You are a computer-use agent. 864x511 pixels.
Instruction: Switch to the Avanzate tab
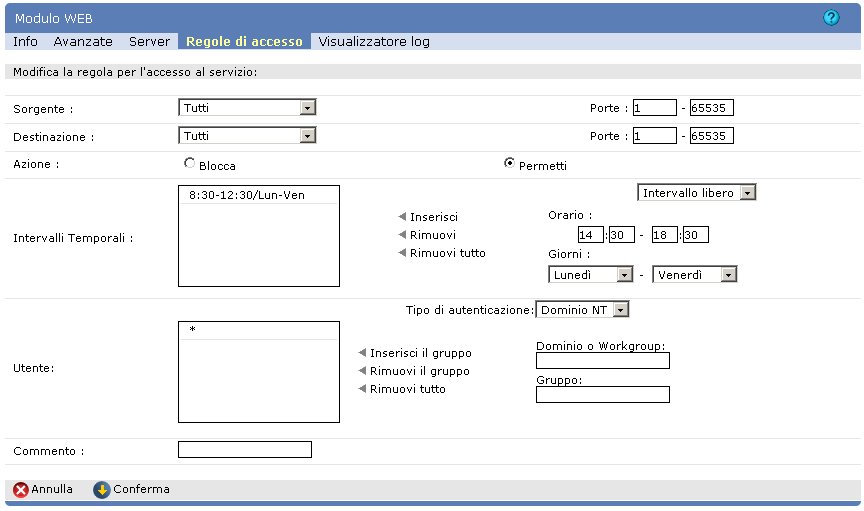[83, 42]
